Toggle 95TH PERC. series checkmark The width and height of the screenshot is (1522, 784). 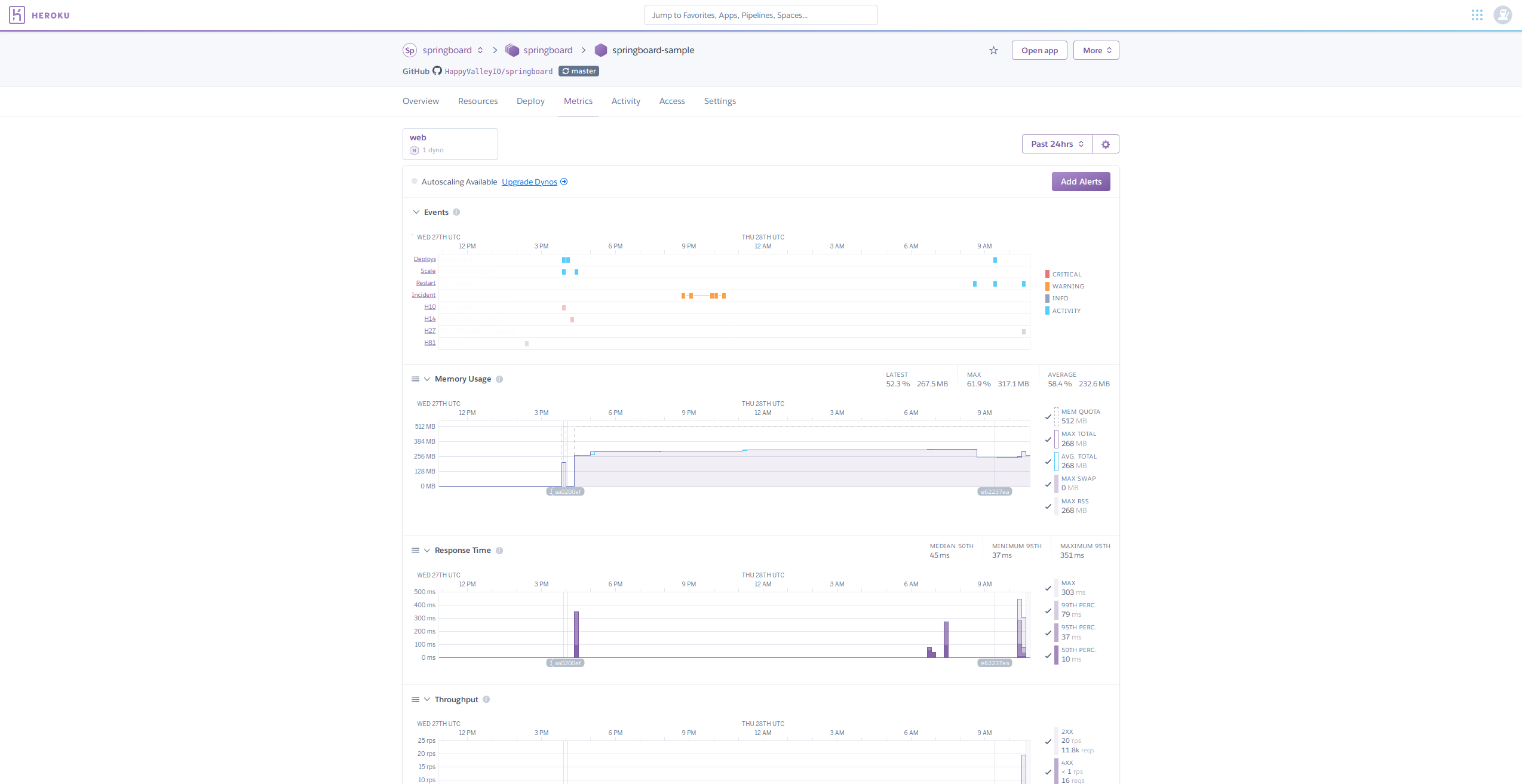(x=1048, y=633)
